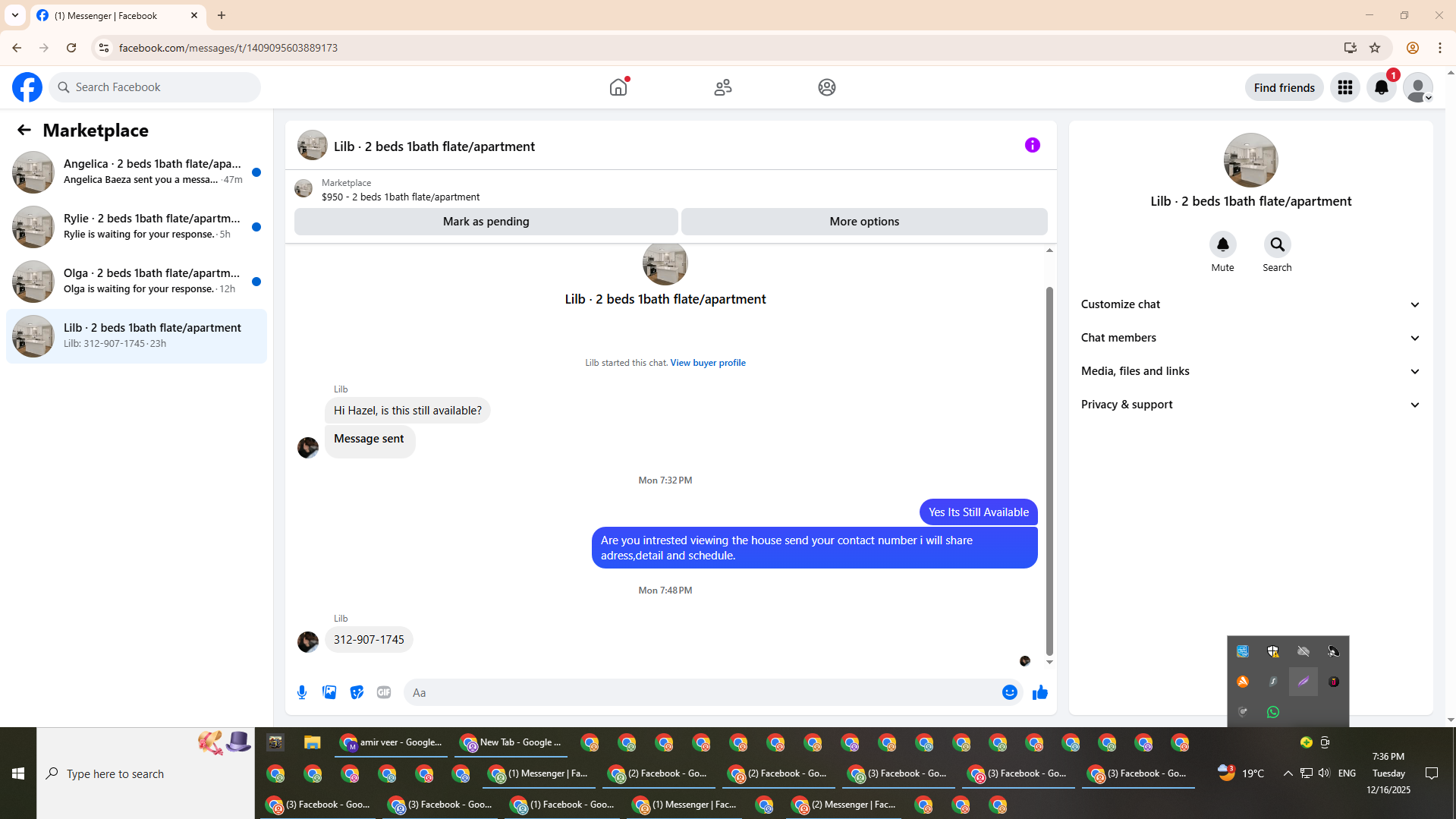Open the Chrome three-dot menu
The height and width of the screenshot is (819, 1456).
(x=1440, y=48)
